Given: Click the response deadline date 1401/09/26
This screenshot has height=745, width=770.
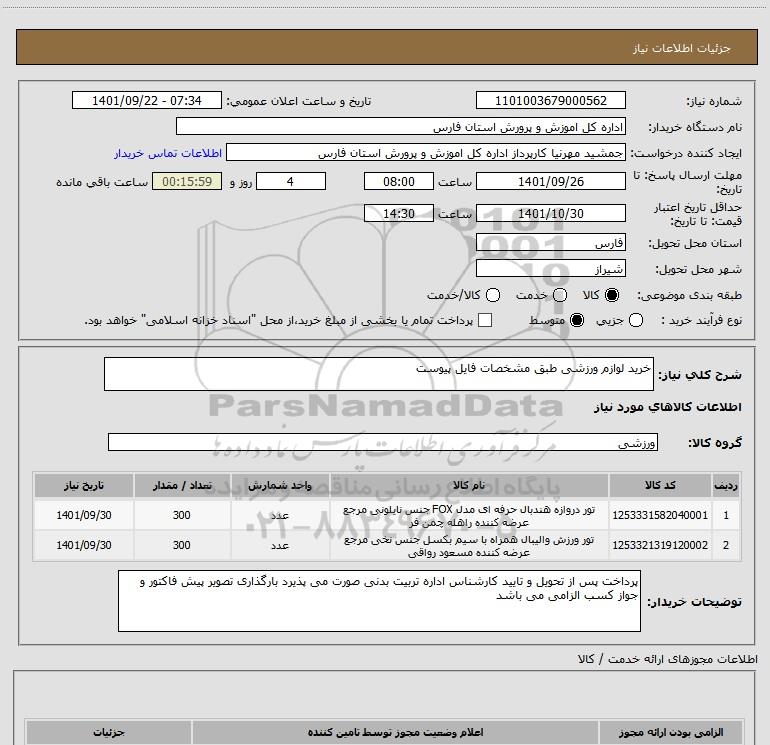Looking at the screenshot, I should pos(550,181).
